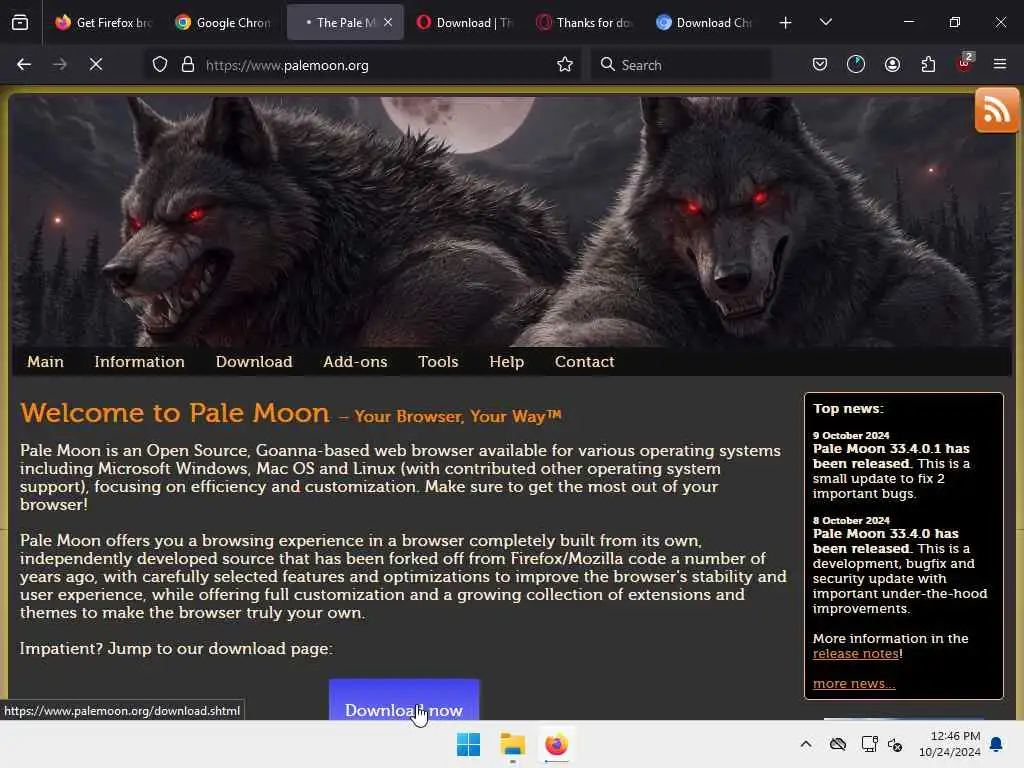
Task: Stop loading the page
Action: (96, 64)
